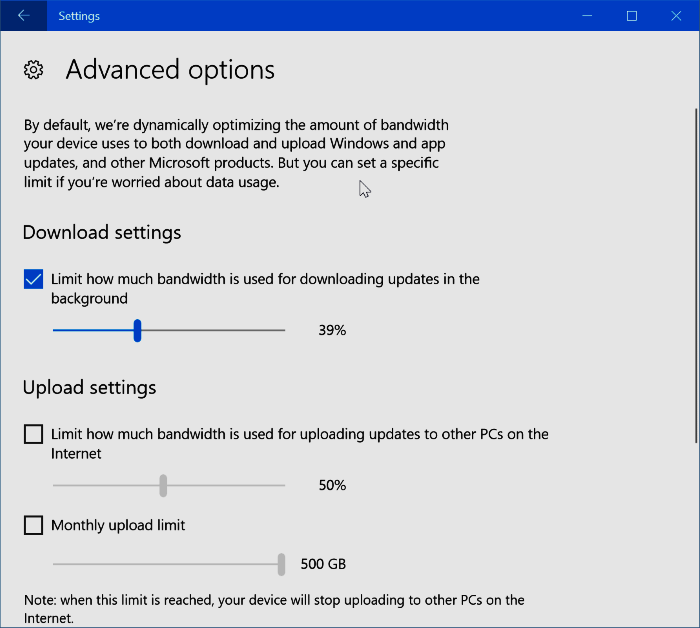
Task: Click the Advanced options page heading
Action: (x=170, y=70)
